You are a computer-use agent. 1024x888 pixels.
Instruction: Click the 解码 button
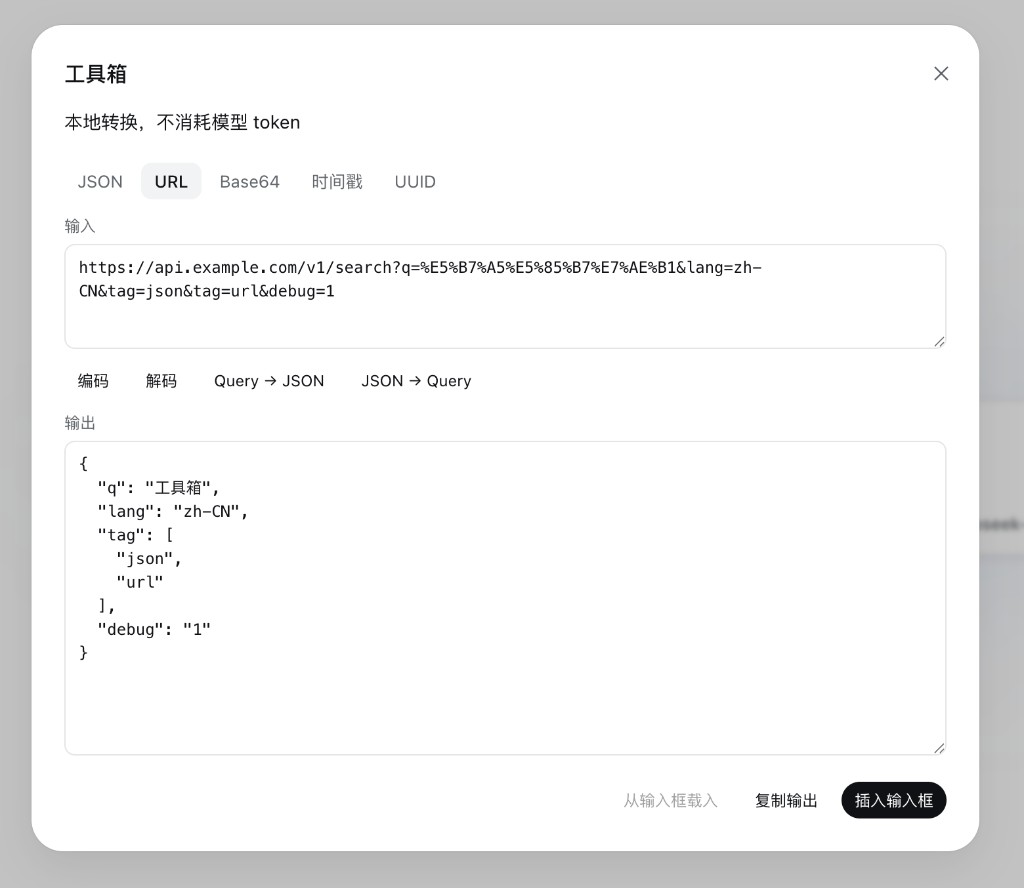coord(161,381)
